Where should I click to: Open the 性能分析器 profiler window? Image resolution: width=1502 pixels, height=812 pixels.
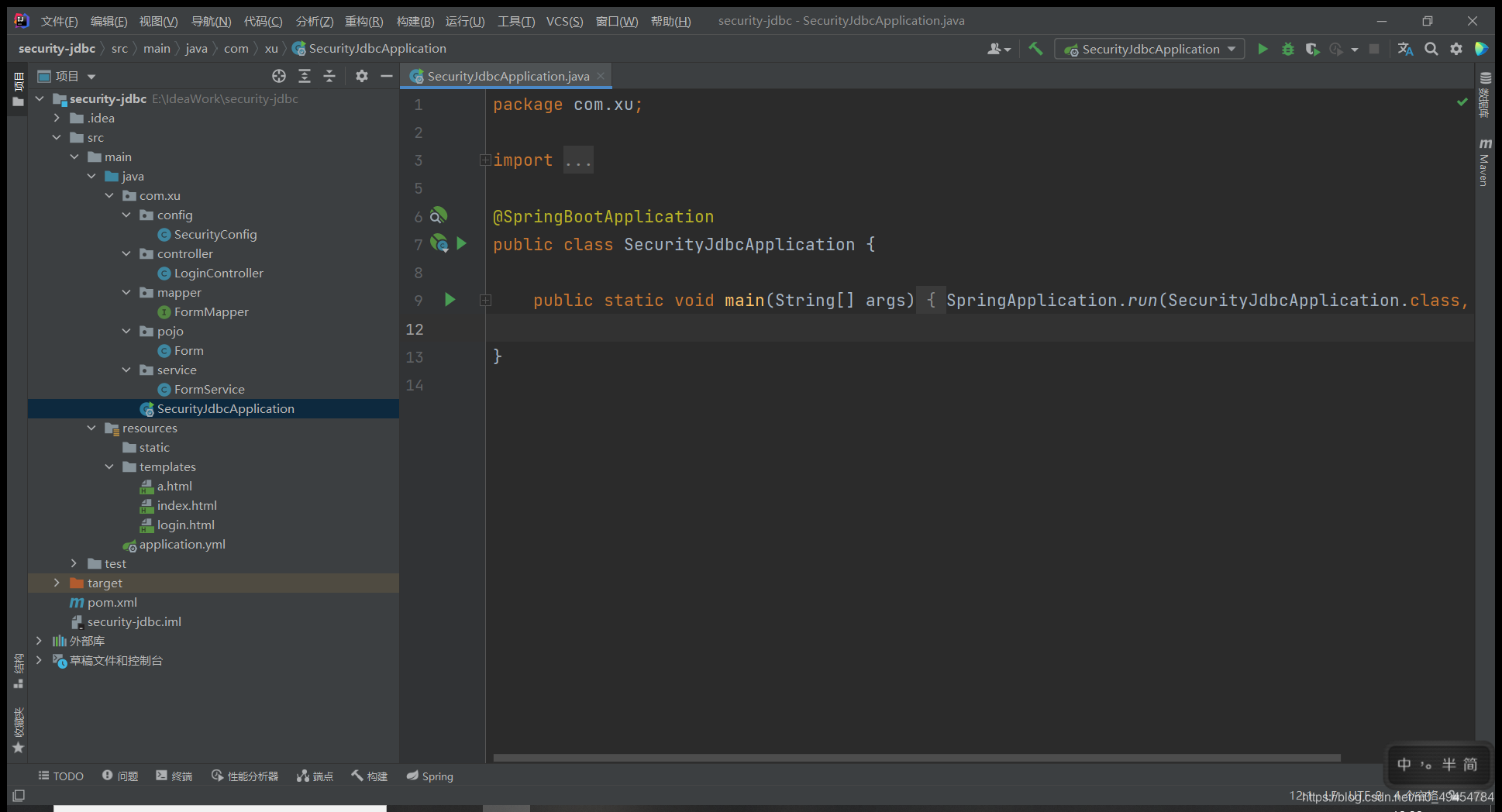(245, 776)
